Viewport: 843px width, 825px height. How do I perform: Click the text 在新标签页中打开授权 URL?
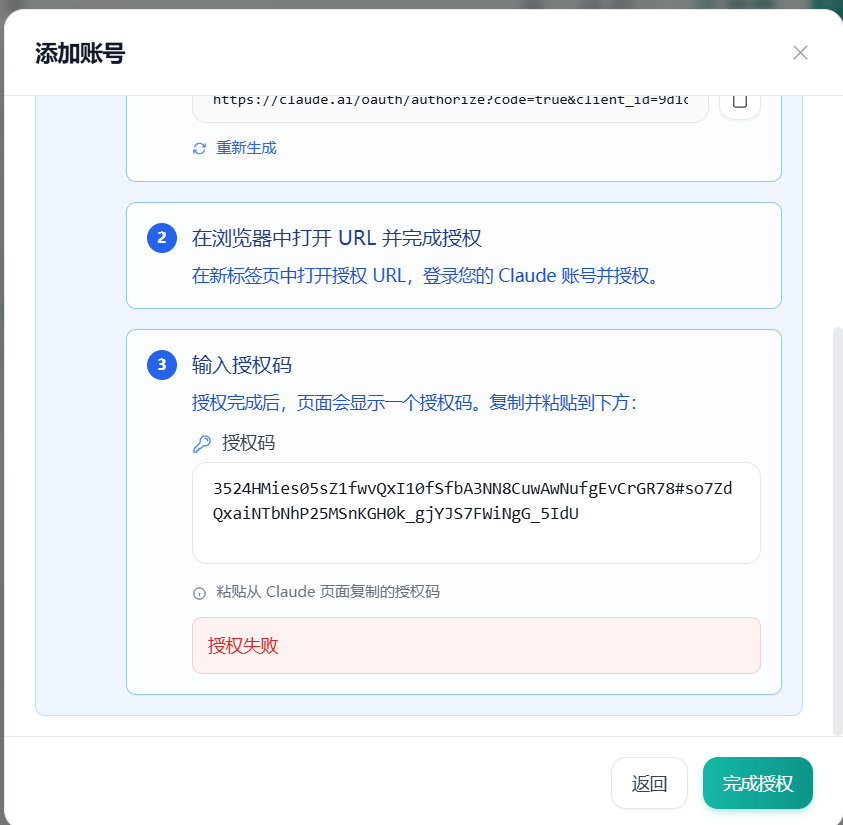point(298,276)
